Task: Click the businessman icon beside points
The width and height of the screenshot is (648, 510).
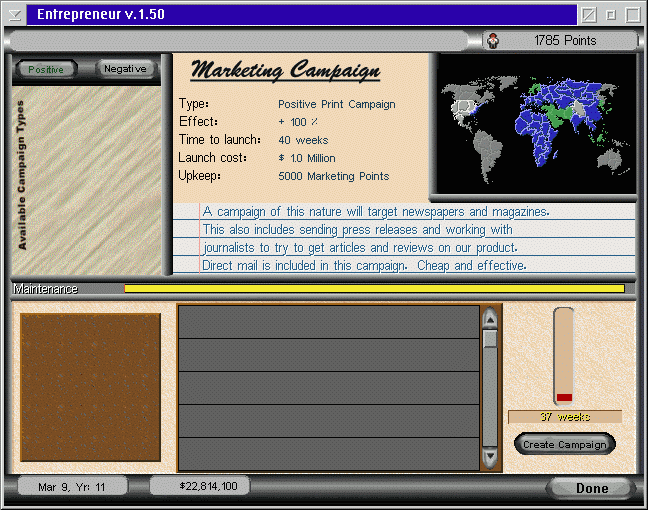Action: 493,41
